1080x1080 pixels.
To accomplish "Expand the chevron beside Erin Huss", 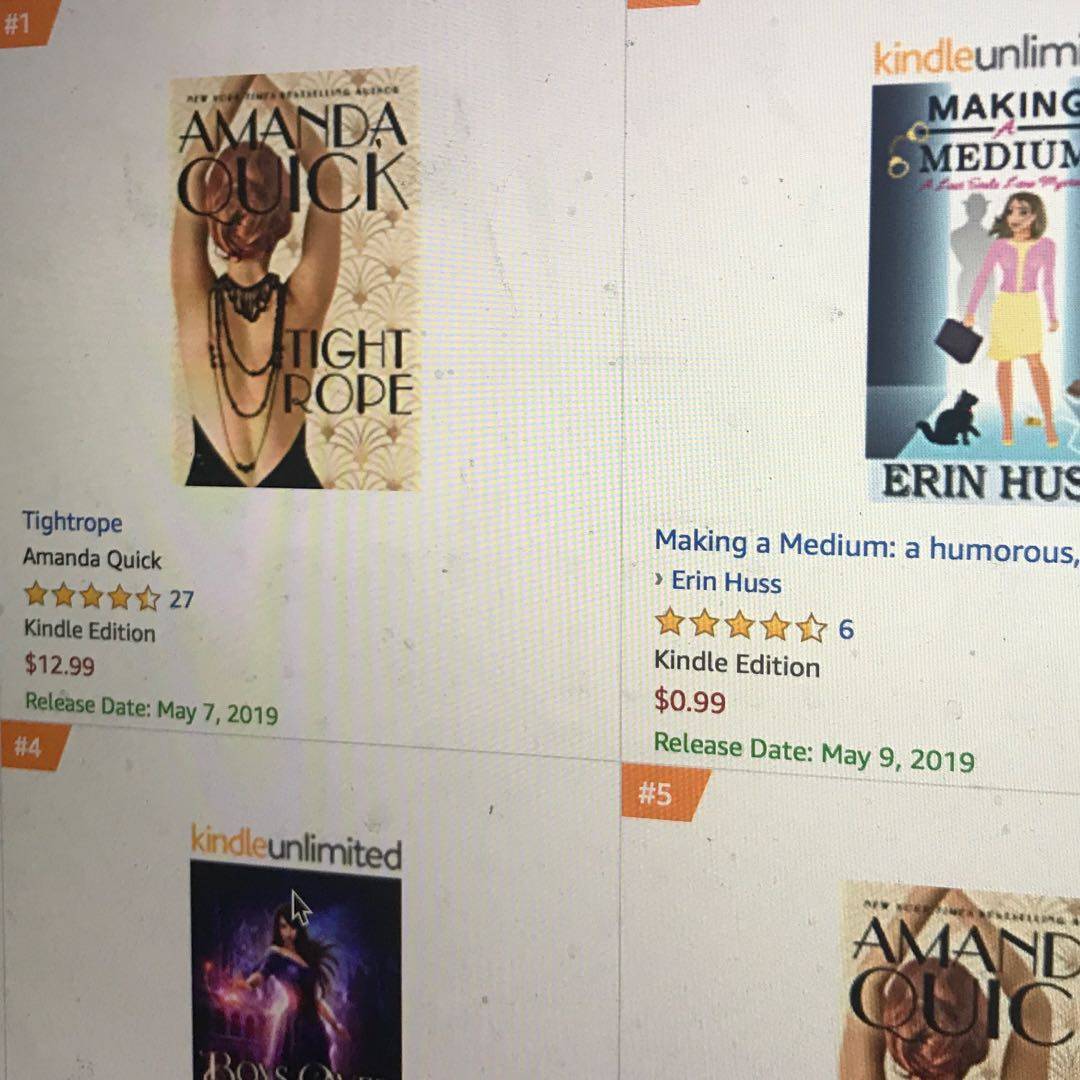I will pos(659,580).
